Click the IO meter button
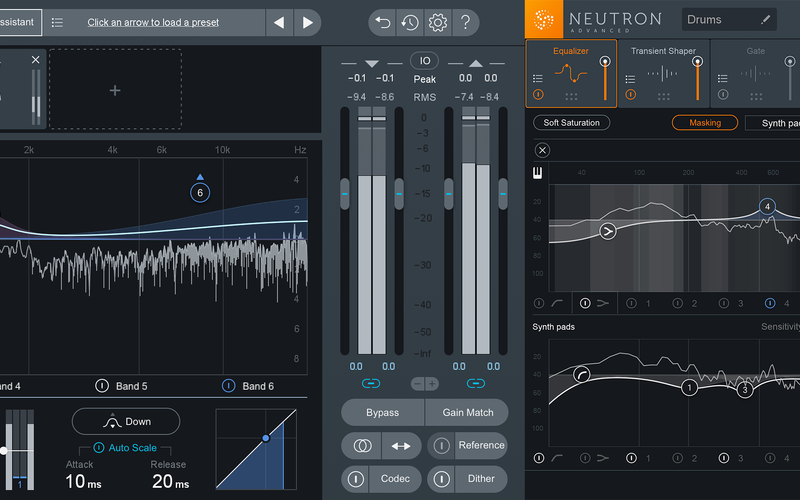The height and width of the screenshot is (500, 800). tap(424, 61)
